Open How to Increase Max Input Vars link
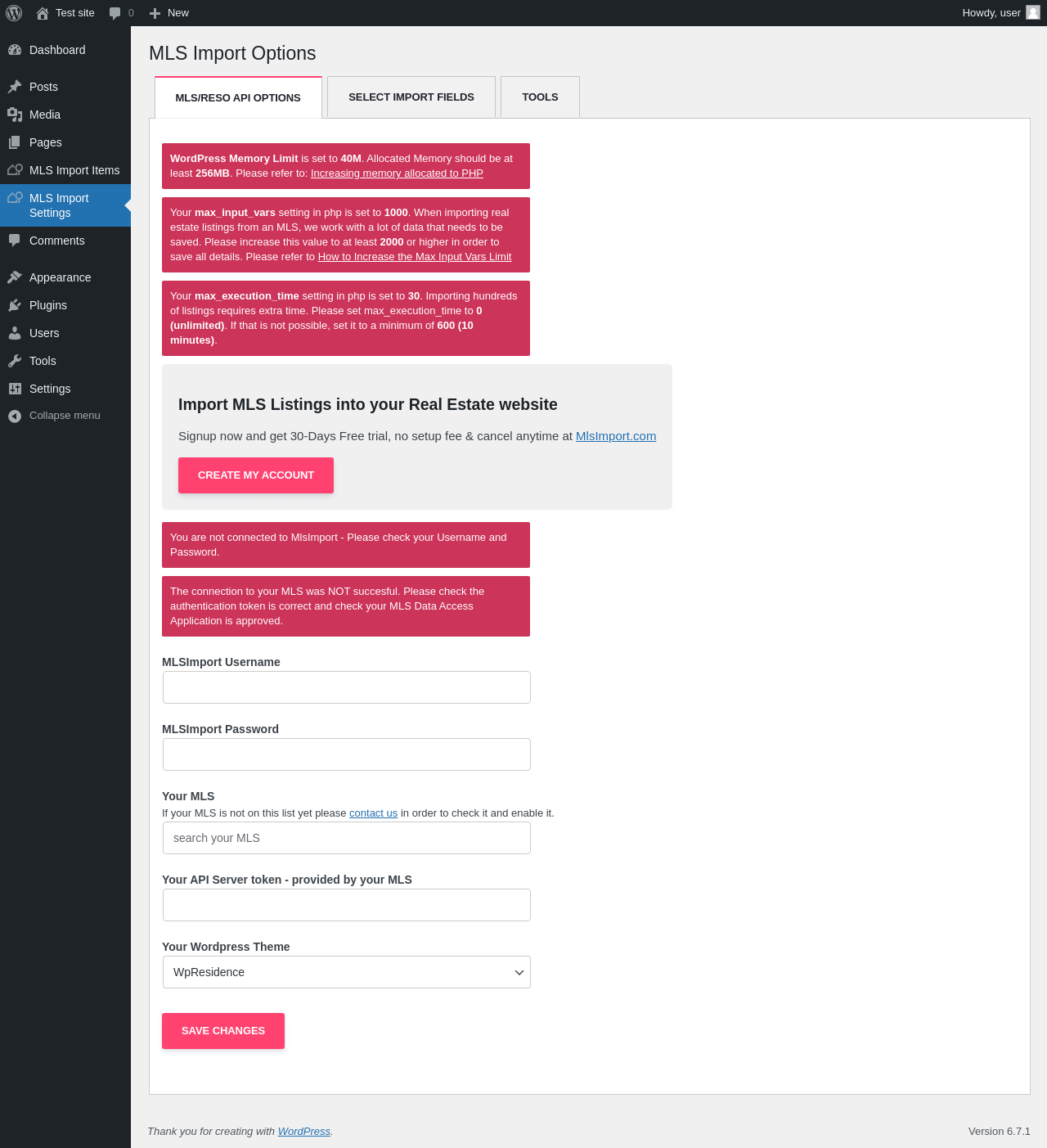This screenshot has width=1047, height=1148. (415, 257)
